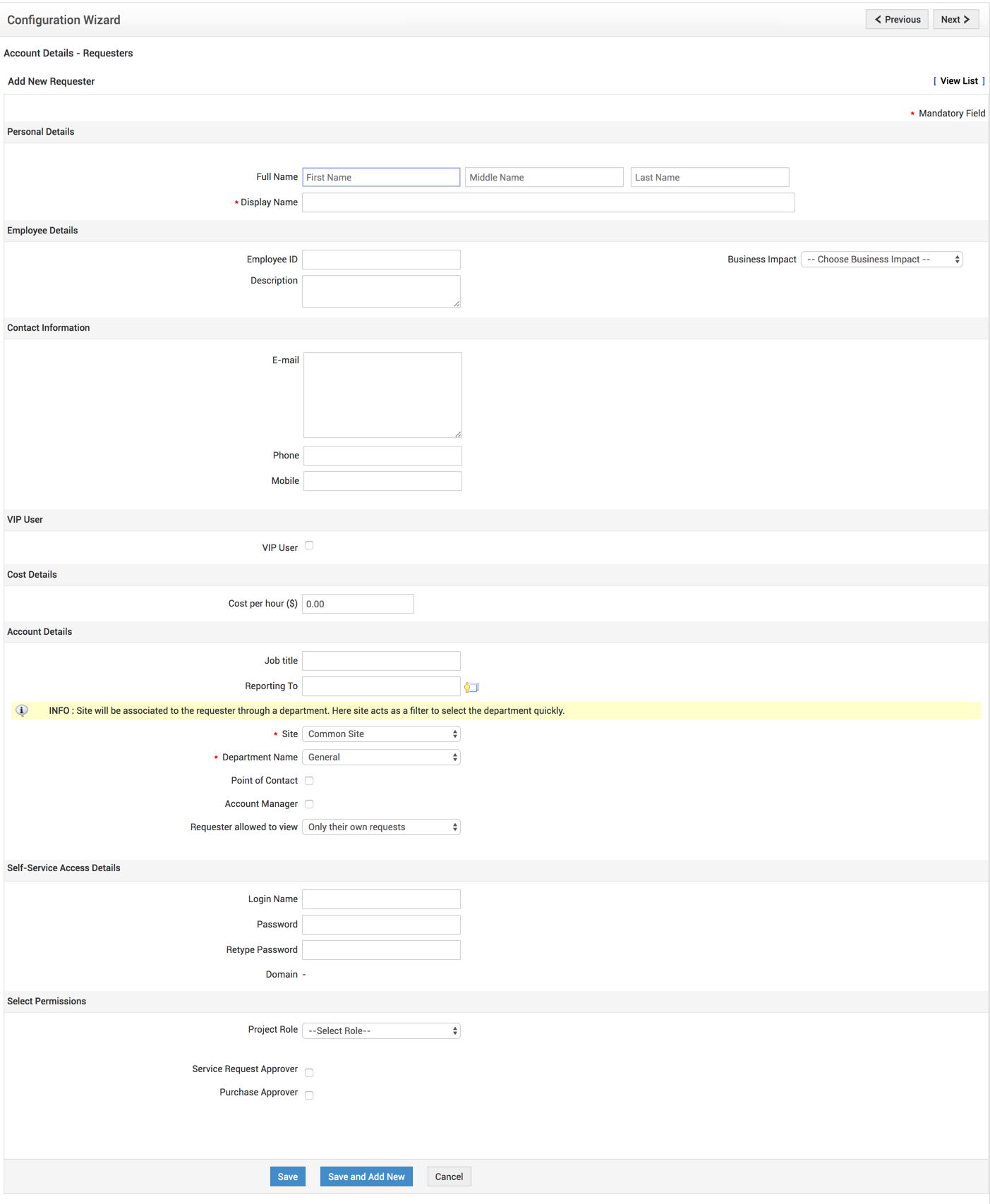Enable Service Request Approver checkbox
This screenshot has width=990, height=1204.
point(309,1072)
